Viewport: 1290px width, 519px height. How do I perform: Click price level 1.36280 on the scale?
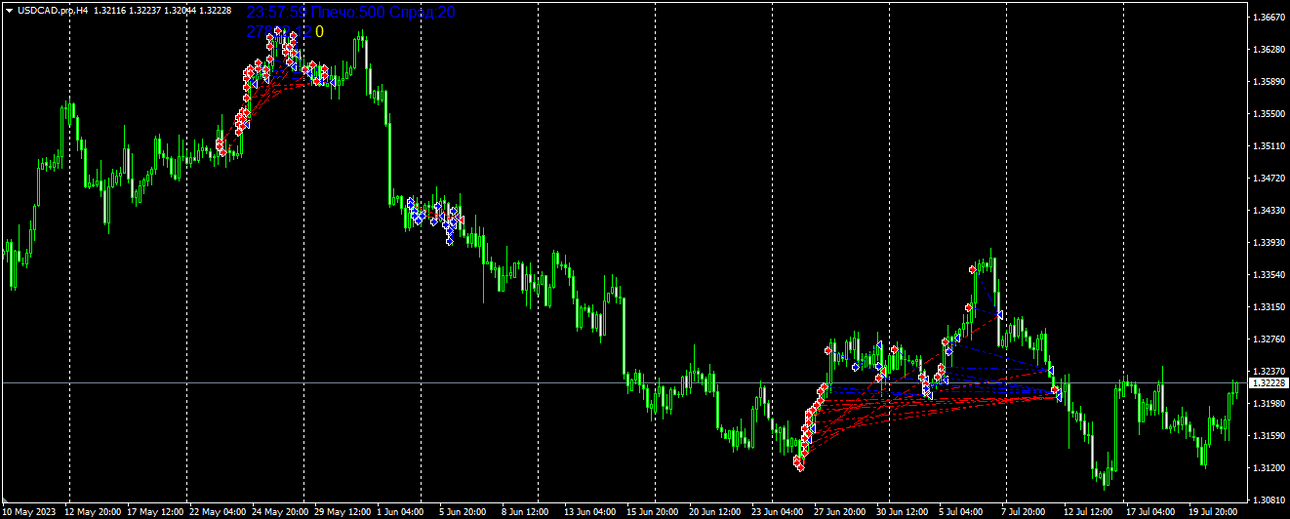1268,49
